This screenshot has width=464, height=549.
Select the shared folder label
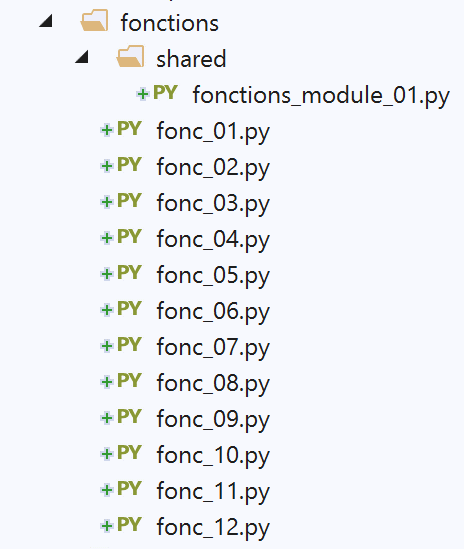point(191,59)
